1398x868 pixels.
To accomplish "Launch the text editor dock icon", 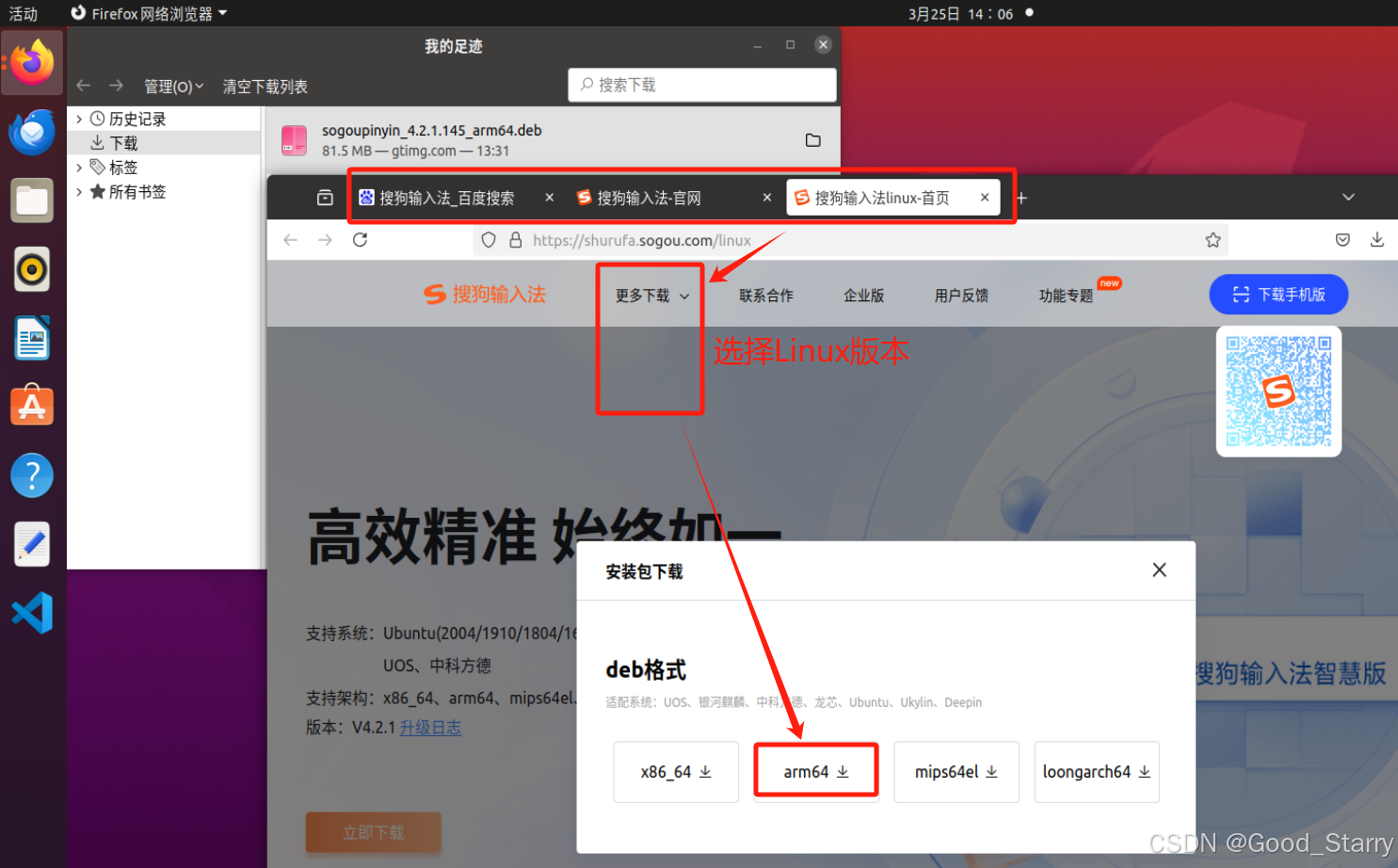I will tap(32, 544).
